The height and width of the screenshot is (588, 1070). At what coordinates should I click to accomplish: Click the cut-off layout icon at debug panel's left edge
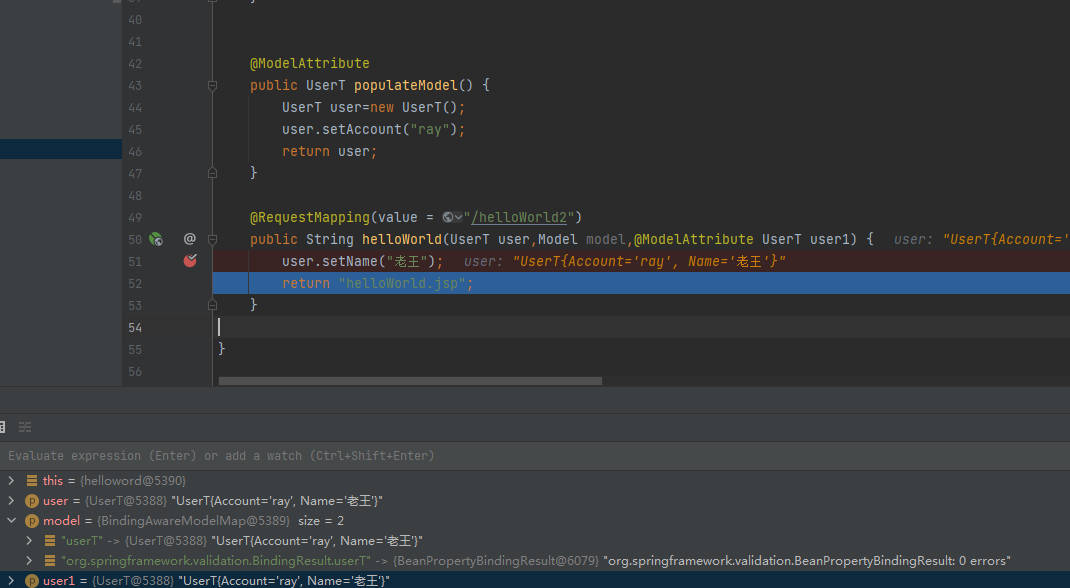pyautogui.click(x=2, y=427)
